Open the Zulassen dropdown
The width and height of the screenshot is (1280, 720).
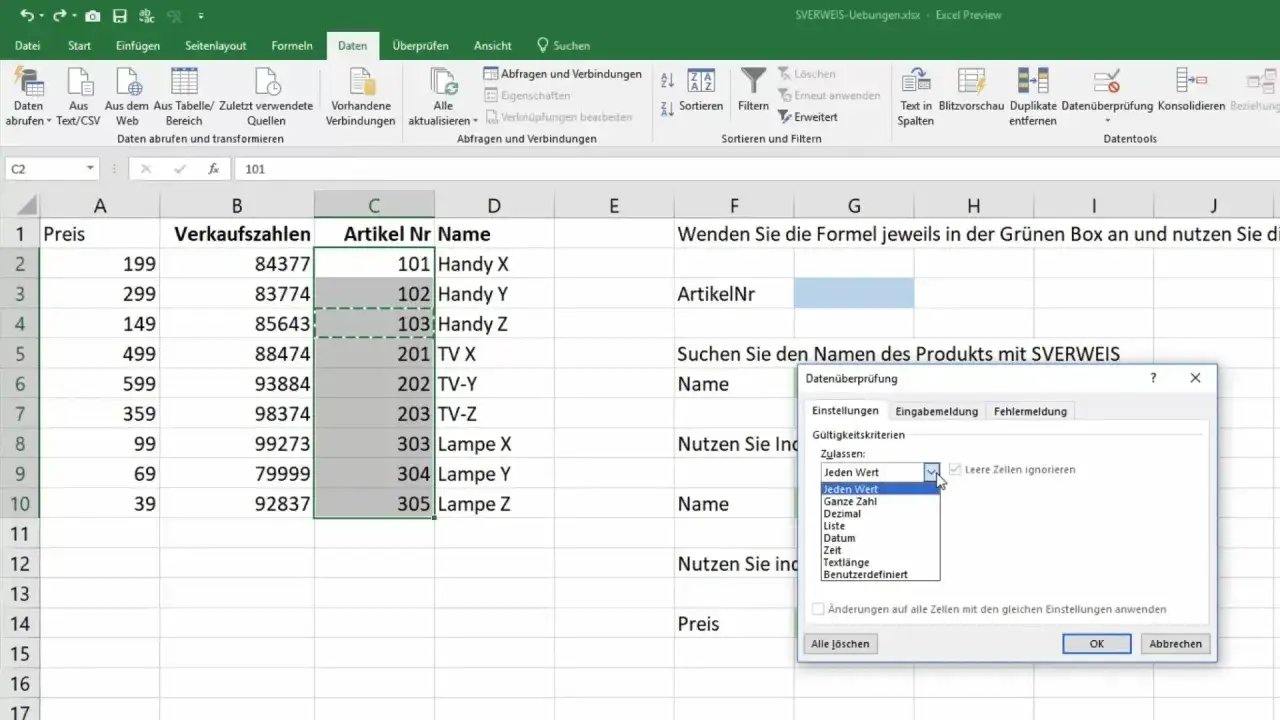pyautogui.click(x=932, y=471)
